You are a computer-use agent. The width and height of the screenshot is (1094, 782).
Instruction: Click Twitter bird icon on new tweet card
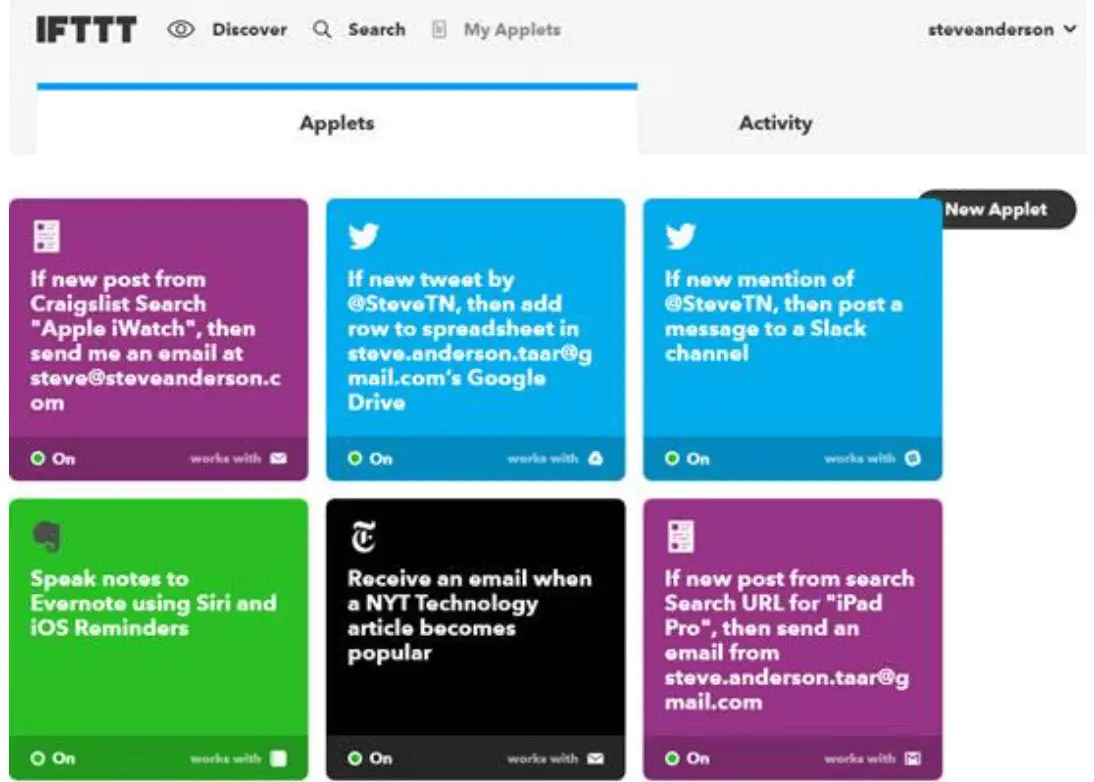pos(364,236)
